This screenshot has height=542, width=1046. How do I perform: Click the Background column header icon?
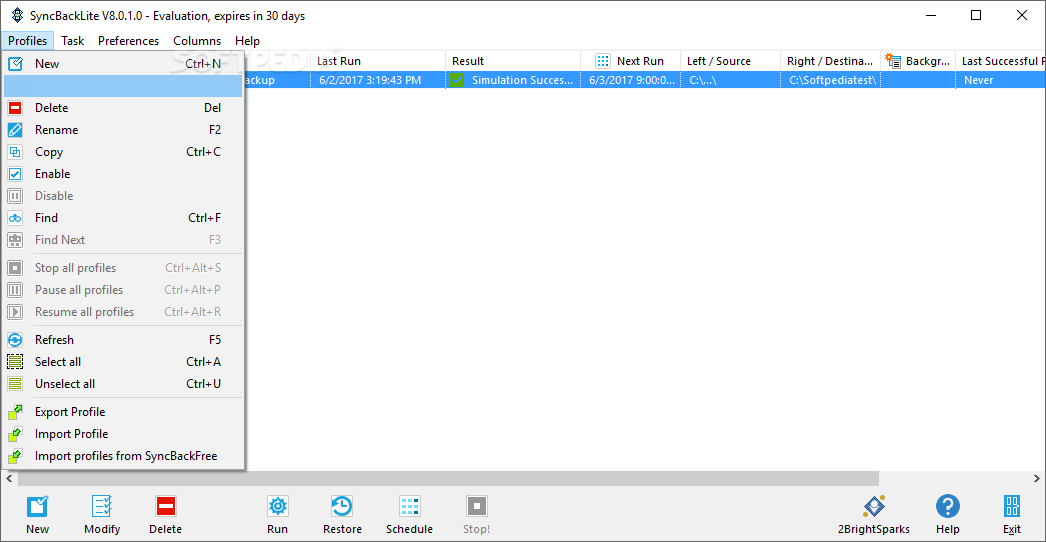[893, 61]
